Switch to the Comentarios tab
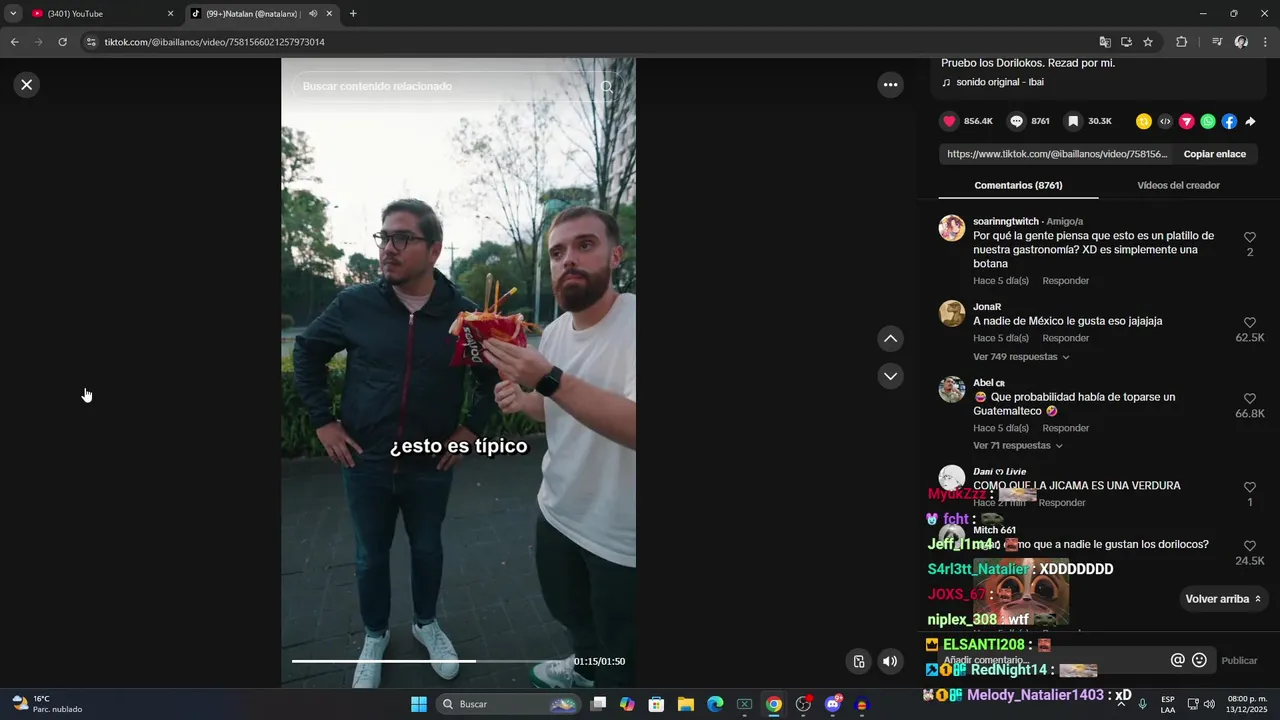 (1018, 185)
